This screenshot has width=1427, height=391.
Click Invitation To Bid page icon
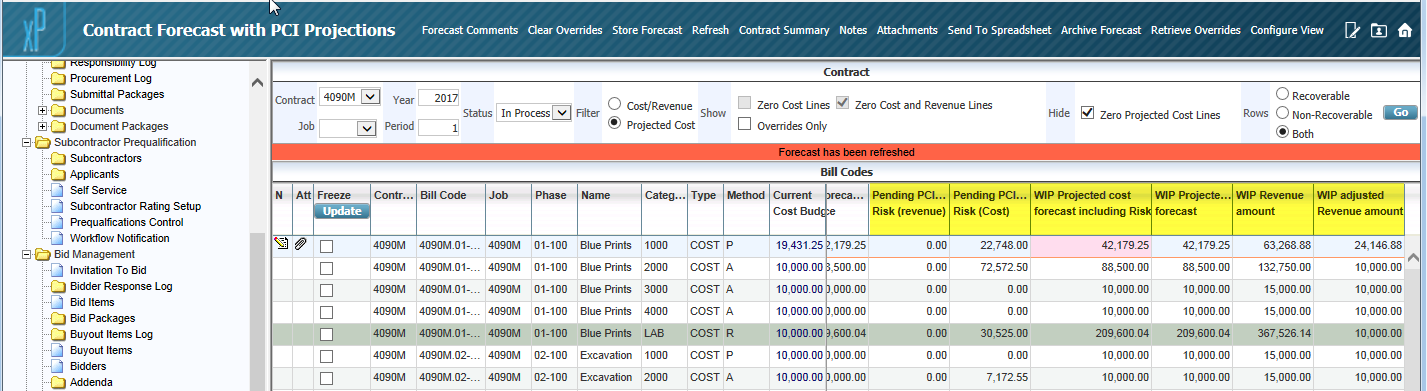(58, 270)
